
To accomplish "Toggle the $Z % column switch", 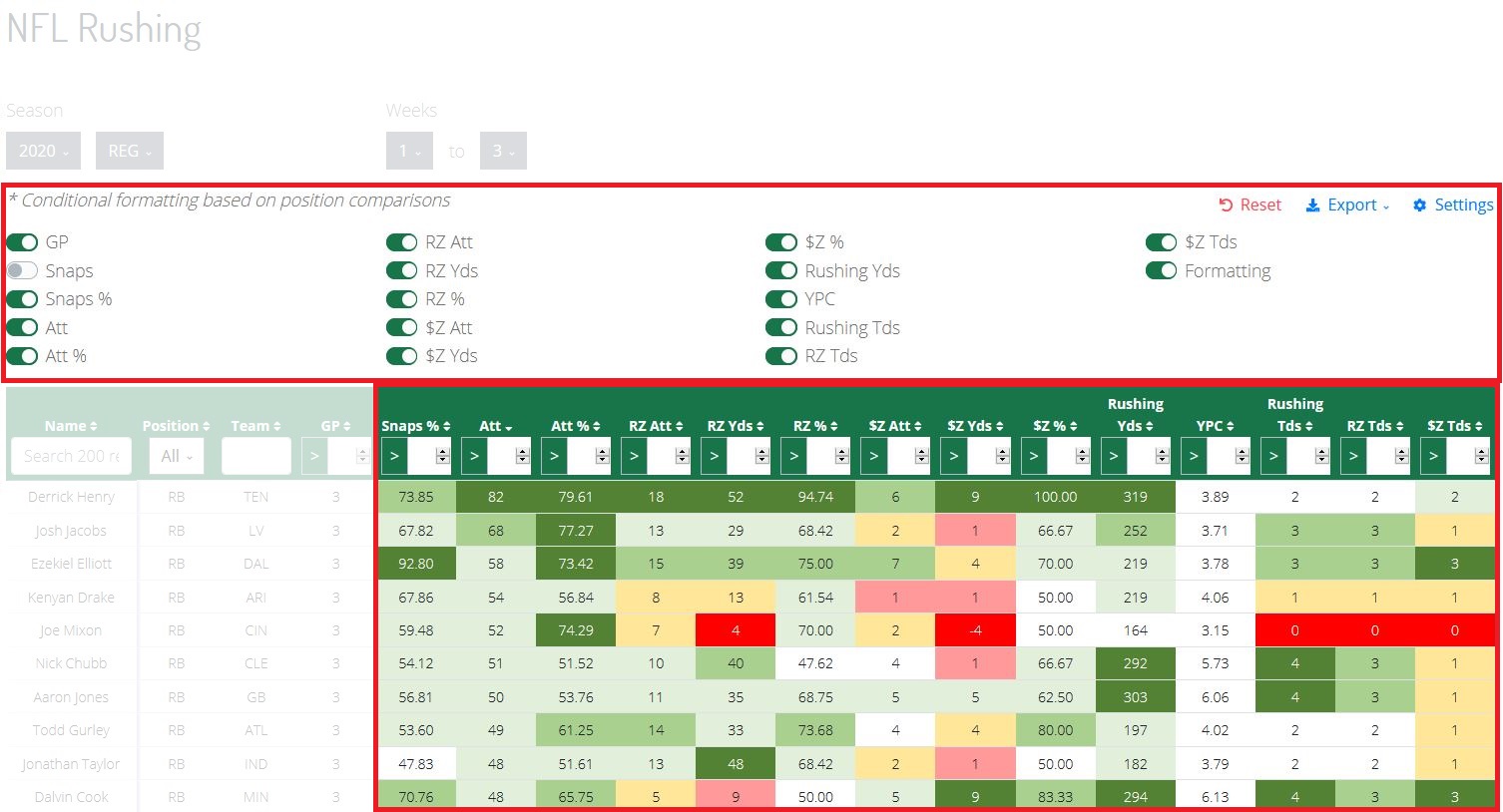I will tap(781, 242).
